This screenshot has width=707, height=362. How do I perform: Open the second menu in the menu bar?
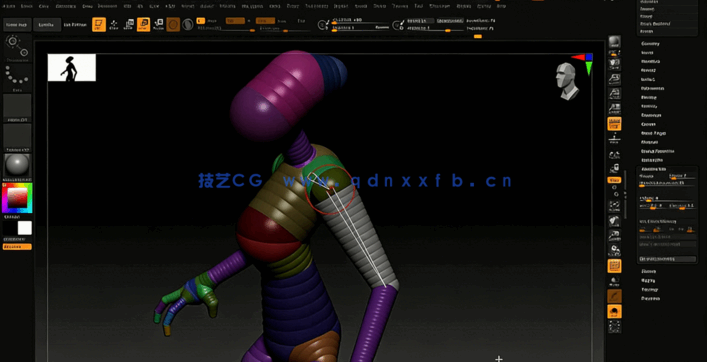[x=27, y=6]
